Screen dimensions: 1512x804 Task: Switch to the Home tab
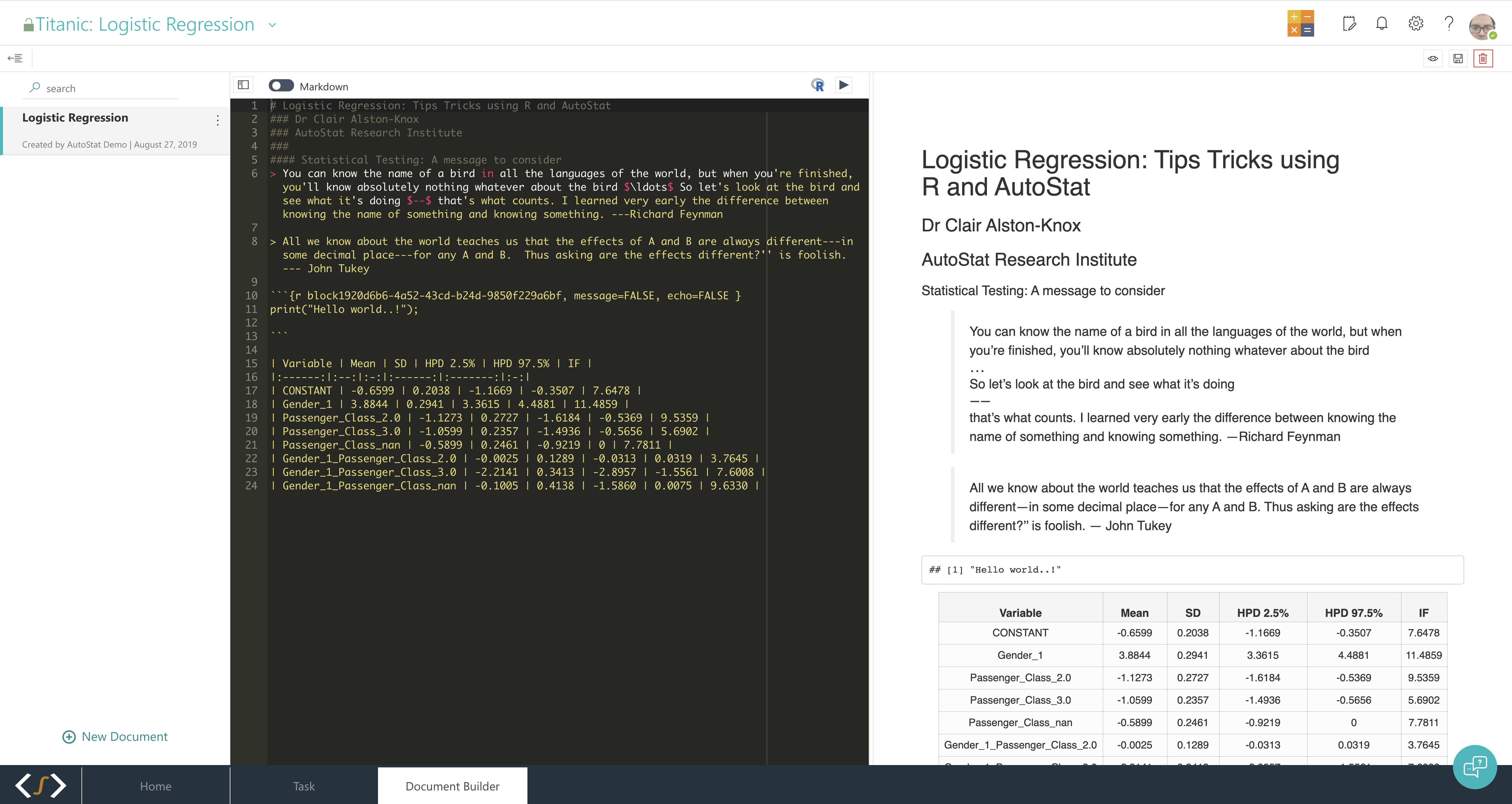156,786
